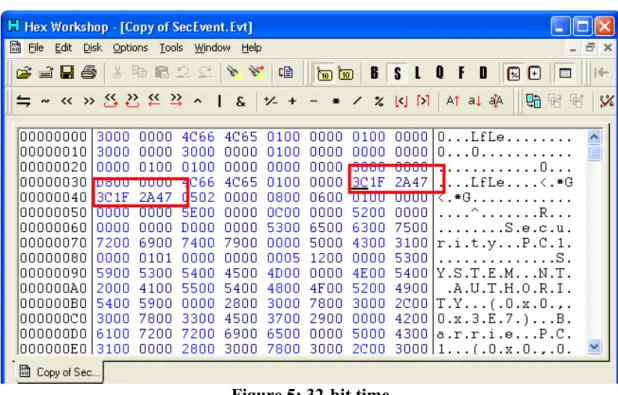Click the red set floor bracket icon
618x395 pixels.
[x=401, y=101]
